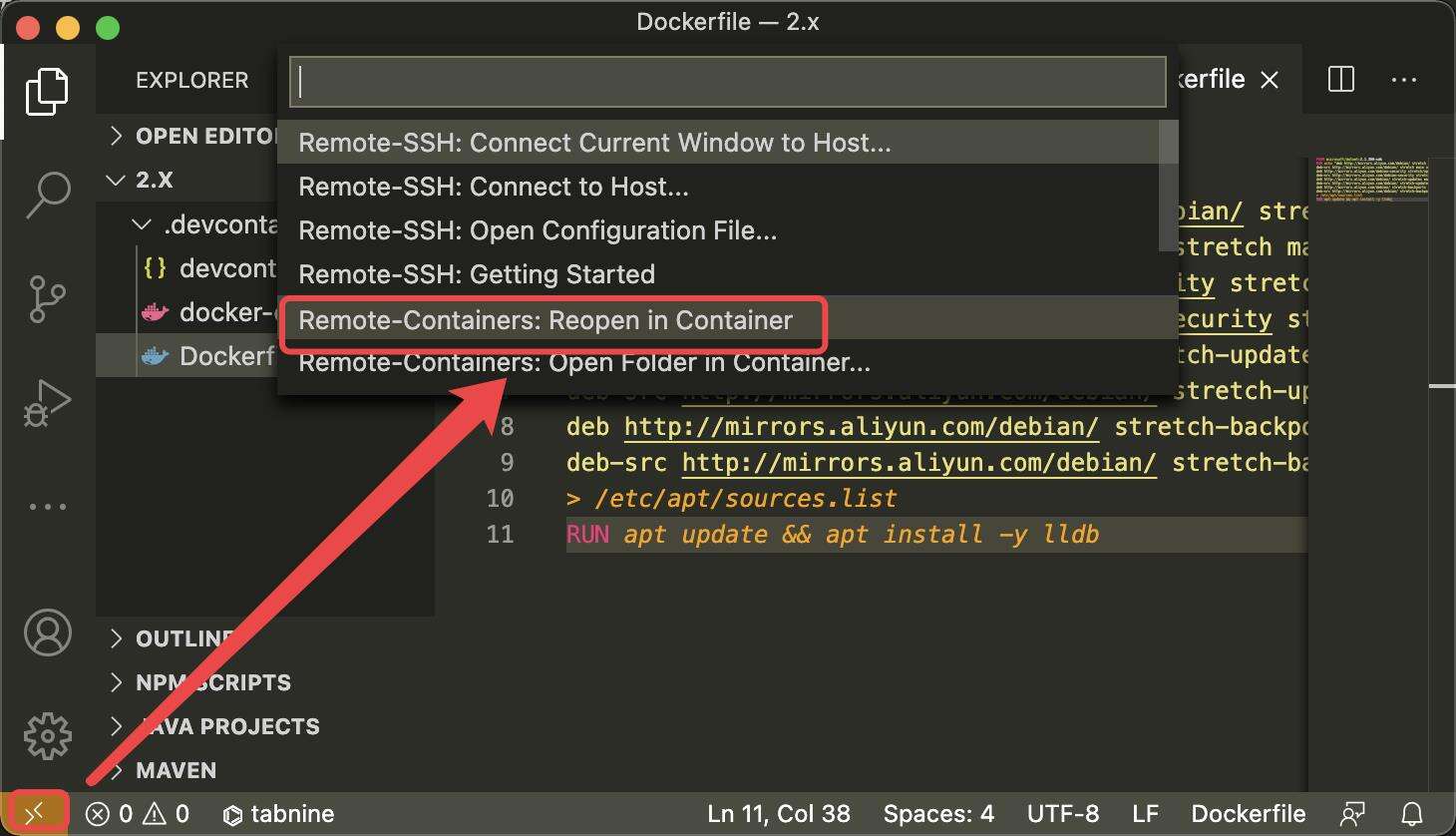This screenshot has height=836, width=1456.
Task: Select Remote-SSH: Getting Started
Action: click(718, 274)
